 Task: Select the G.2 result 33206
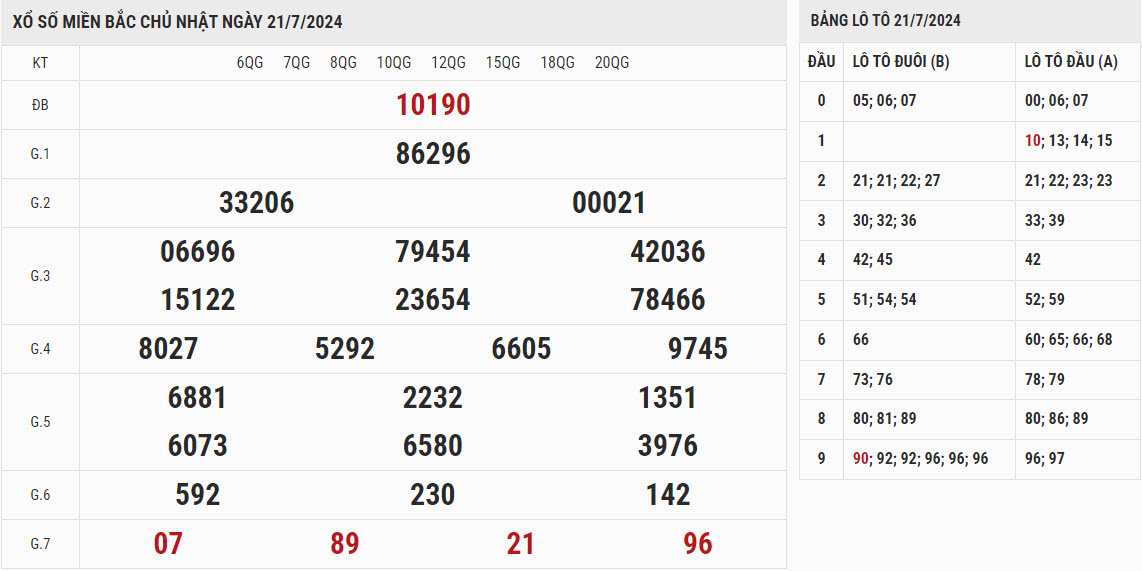coord(256,203)
